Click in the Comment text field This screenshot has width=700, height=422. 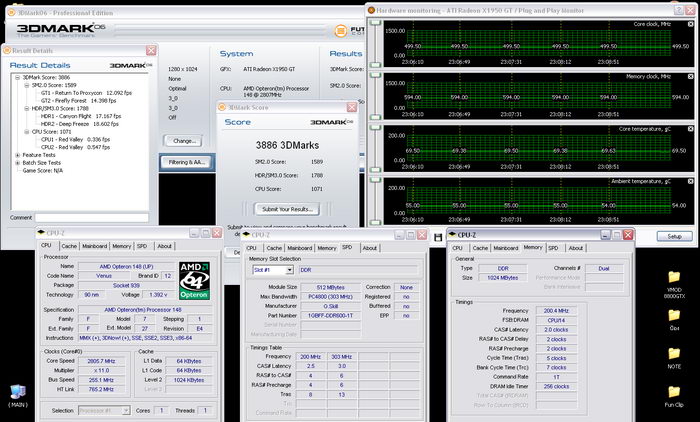(93, 216)
